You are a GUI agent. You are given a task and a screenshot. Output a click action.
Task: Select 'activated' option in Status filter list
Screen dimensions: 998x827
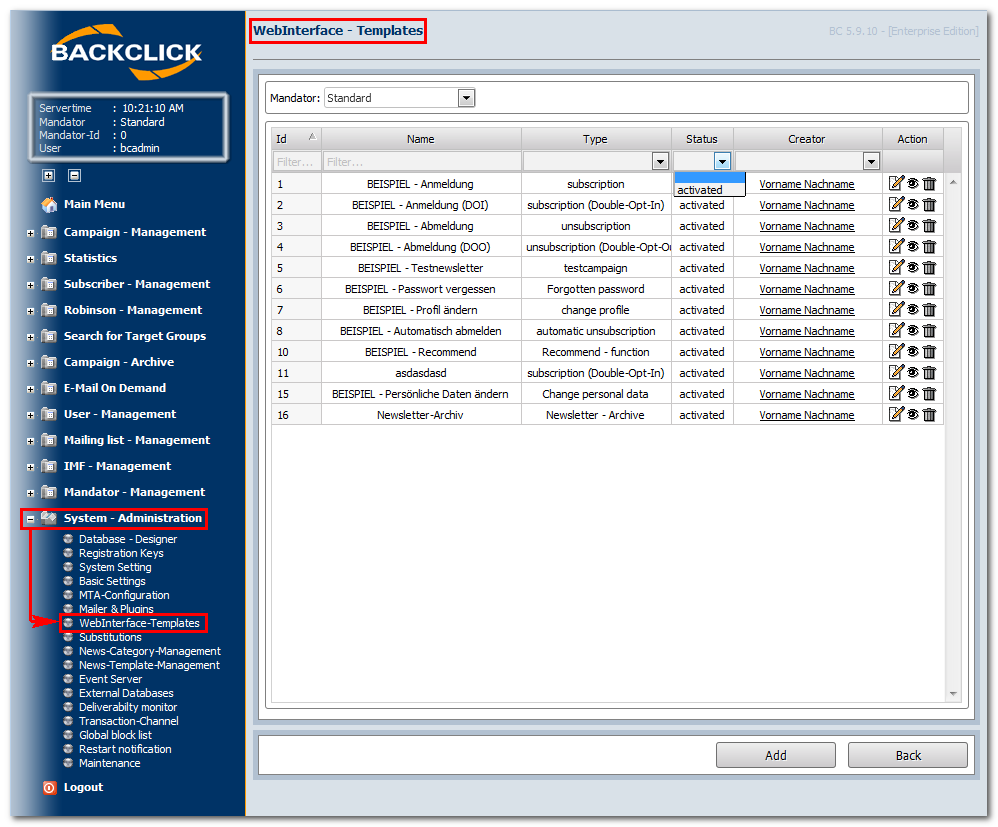[709, 190]
